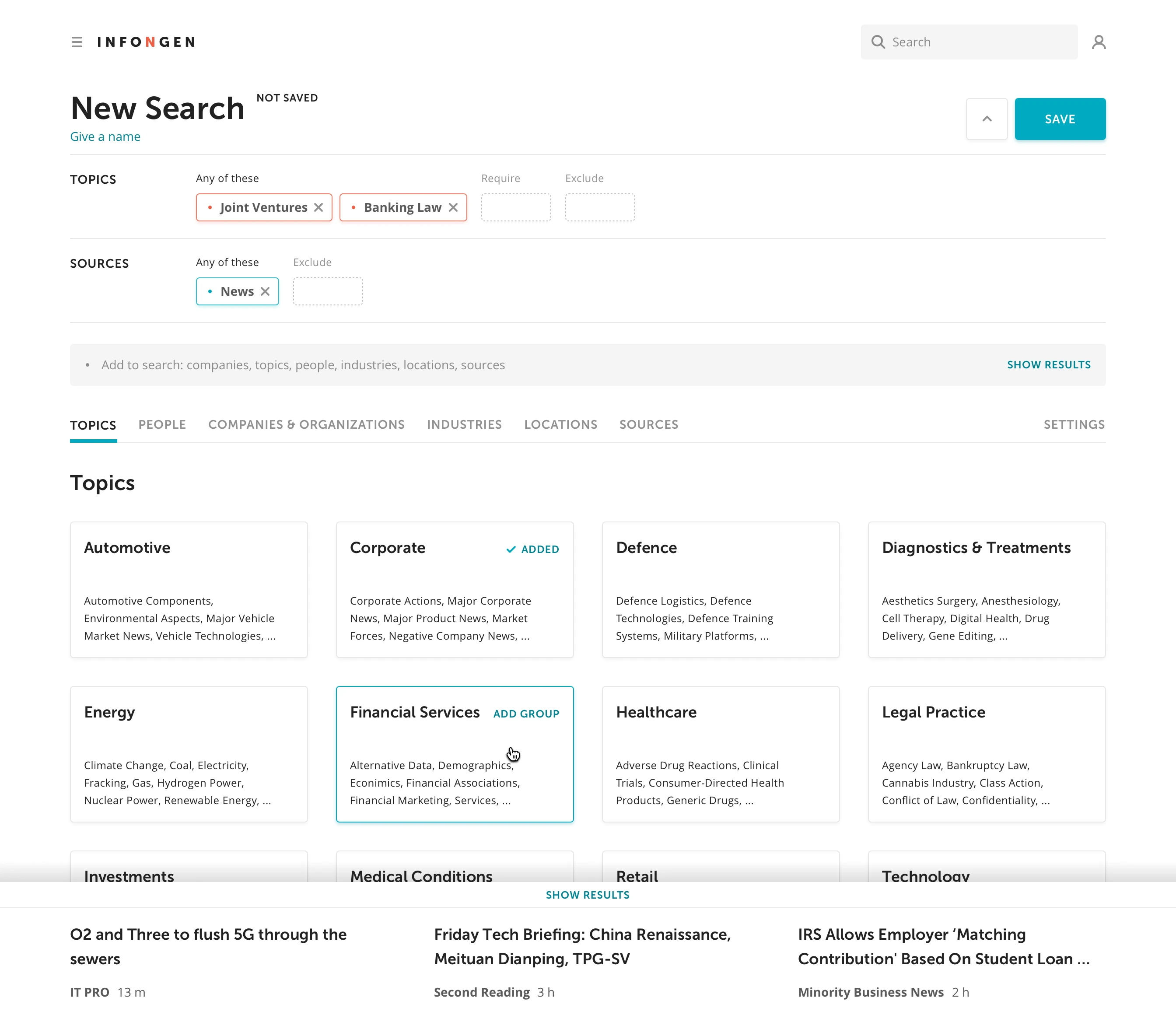Toggle the ADDED state on Corporate topic
Viewport: 1176px width, 1022px height.
coord(532,549)
